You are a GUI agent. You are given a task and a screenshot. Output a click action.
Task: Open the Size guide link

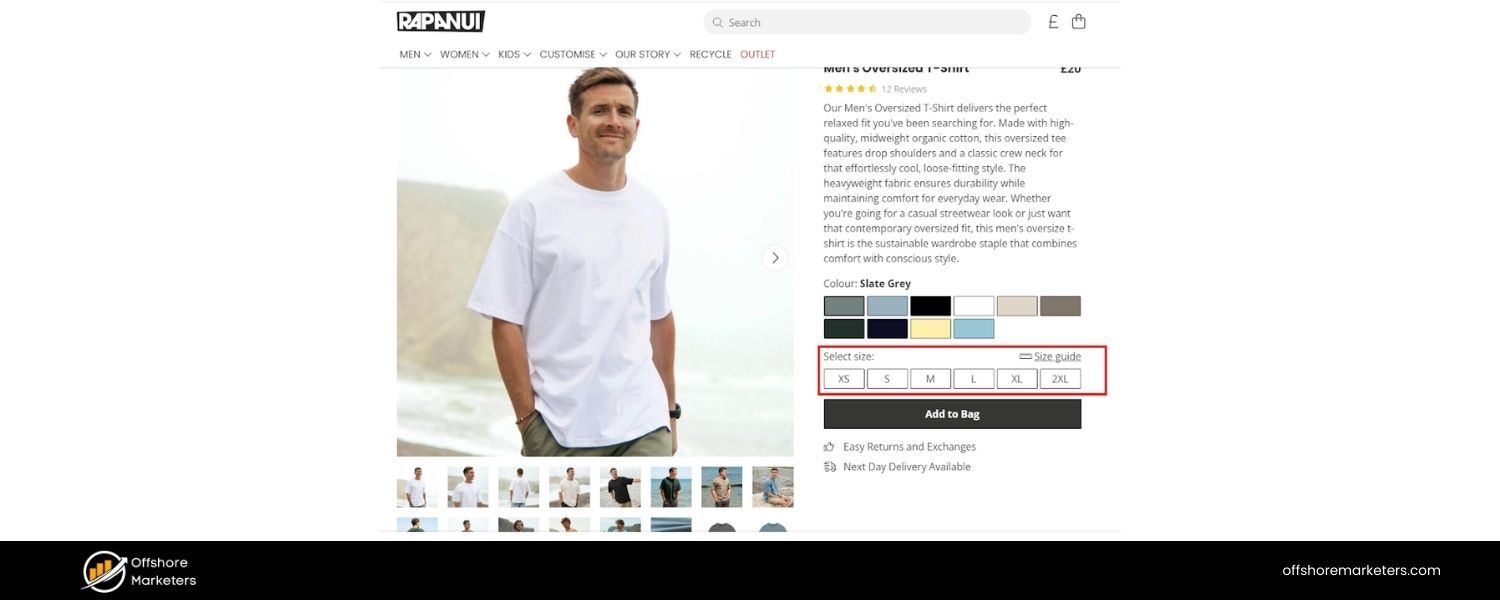click(1056, 356)
